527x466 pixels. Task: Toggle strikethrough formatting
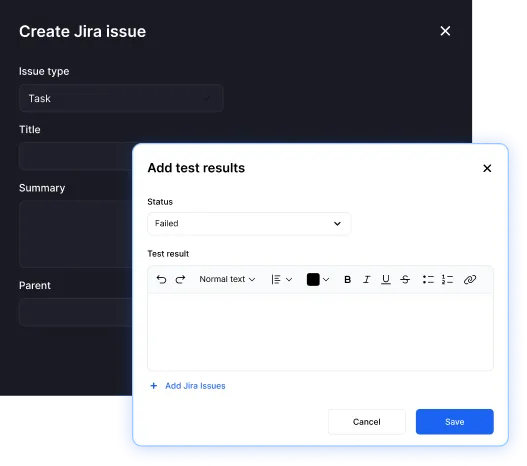(405, 279)
